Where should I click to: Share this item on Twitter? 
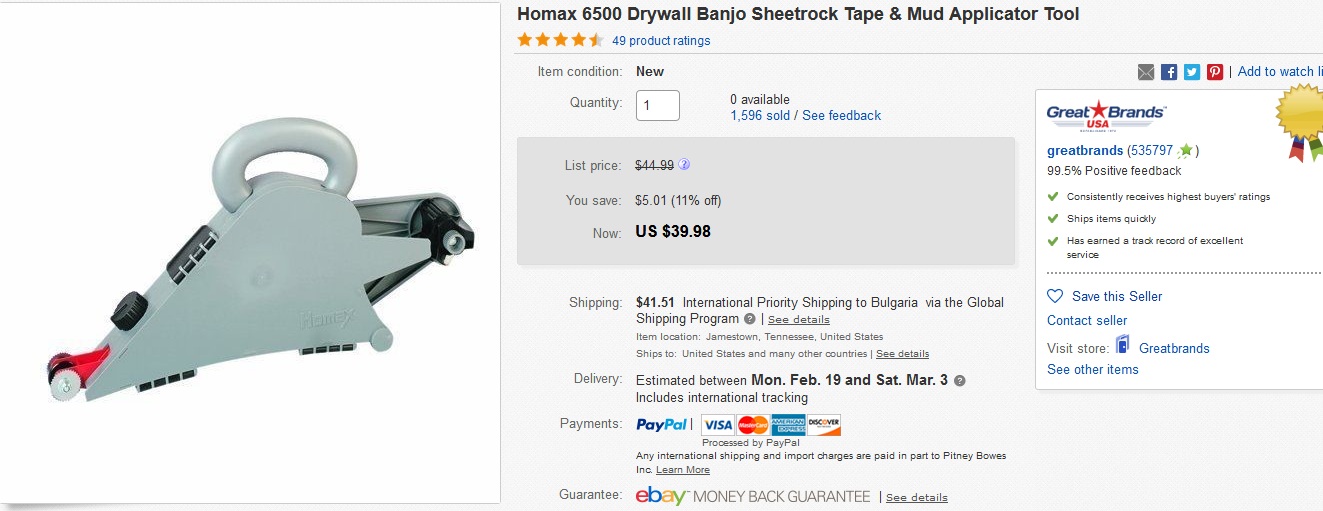(x=1192, y=72)
